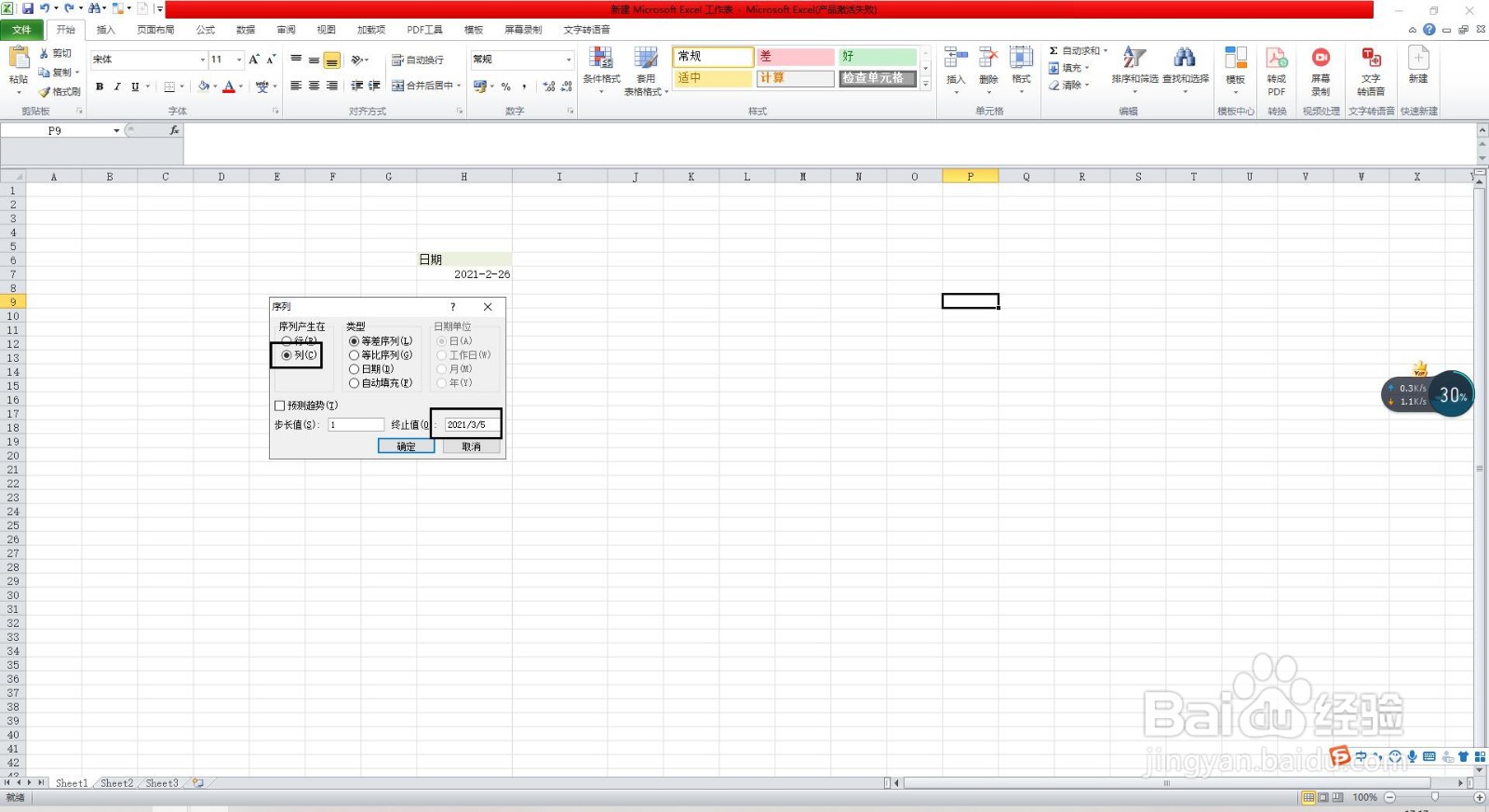
Task: Apply the 好 cell style
Action: [878, 57]
